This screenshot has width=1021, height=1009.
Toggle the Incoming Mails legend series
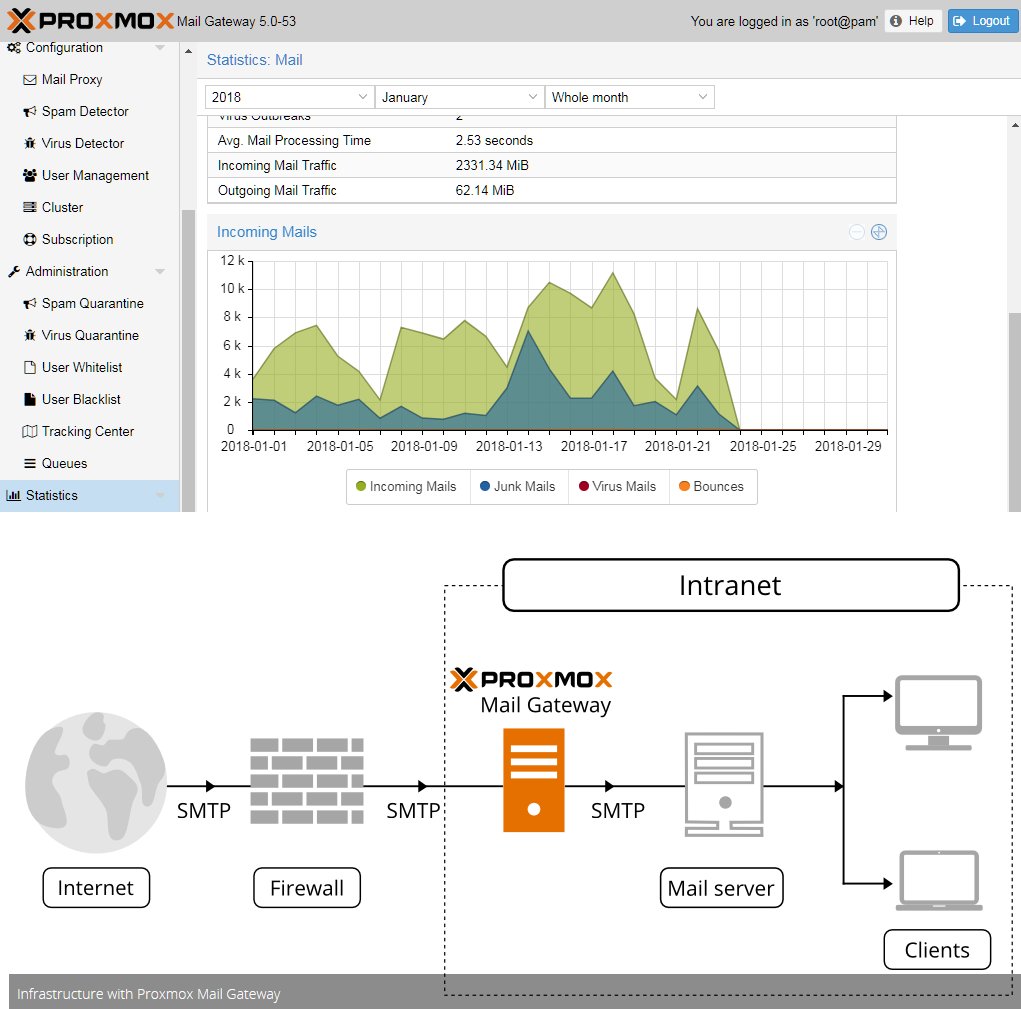(407, 487)
